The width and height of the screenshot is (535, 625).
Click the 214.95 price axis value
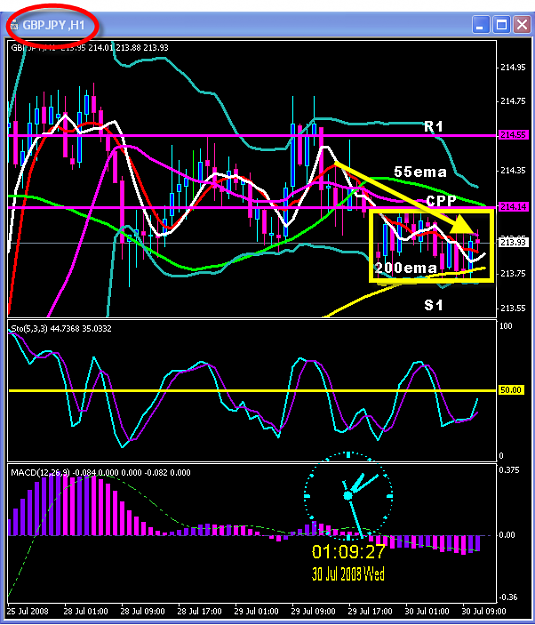tap(513, 67)
